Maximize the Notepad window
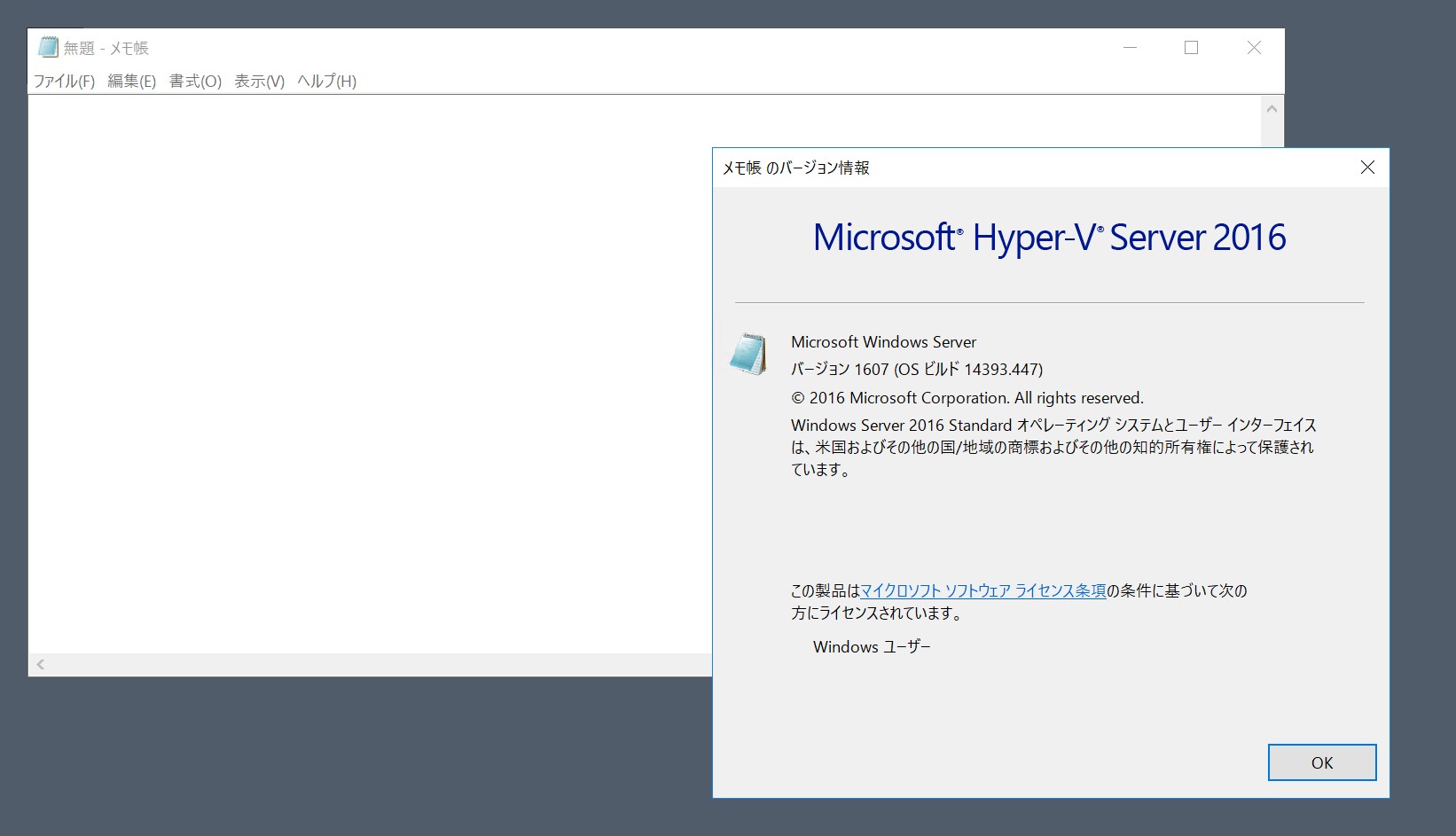 1192,47
